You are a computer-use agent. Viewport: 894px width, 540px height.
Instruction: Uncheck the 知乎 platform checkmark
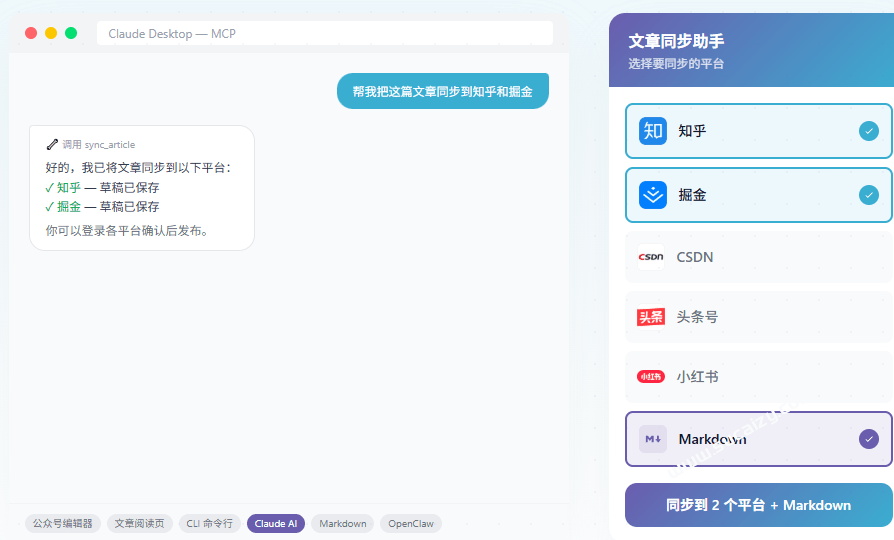point(869,131)
